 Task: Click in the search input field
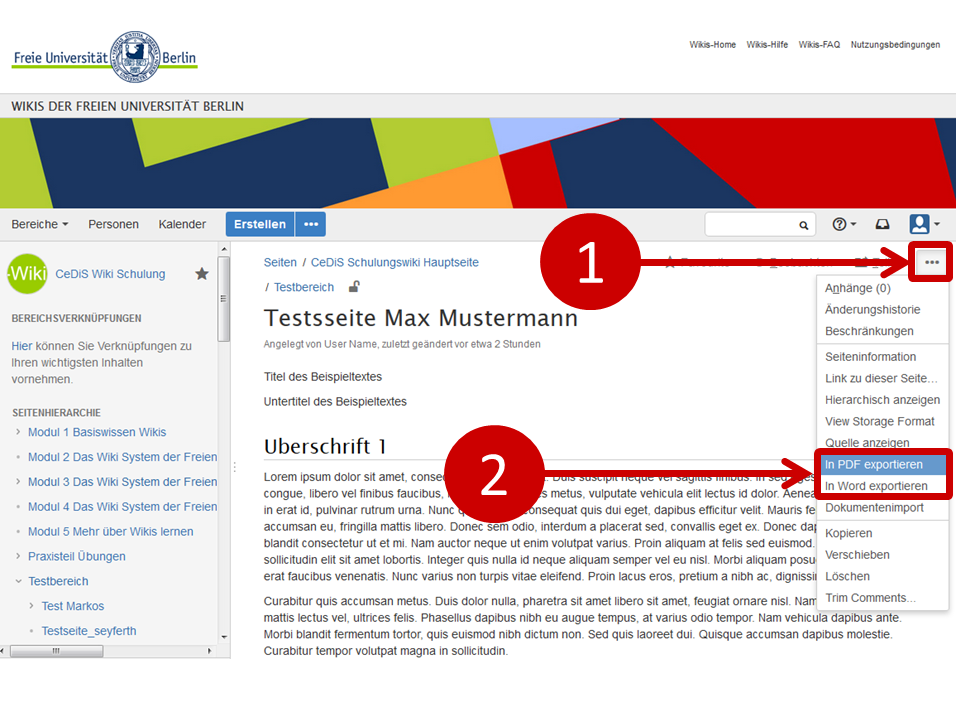[x=751, y=225]
